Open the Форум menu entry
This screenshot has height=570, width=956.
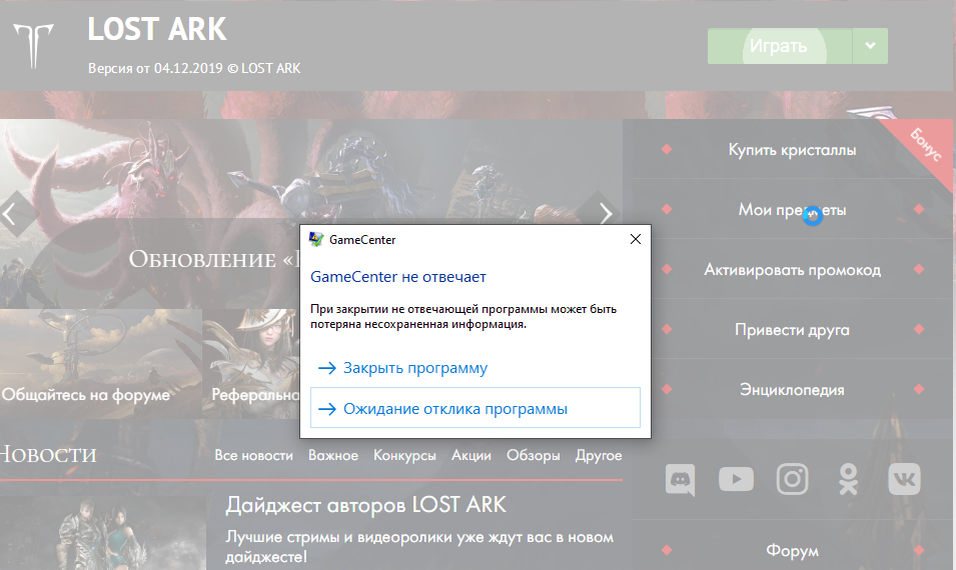click(x=792, y=550)
